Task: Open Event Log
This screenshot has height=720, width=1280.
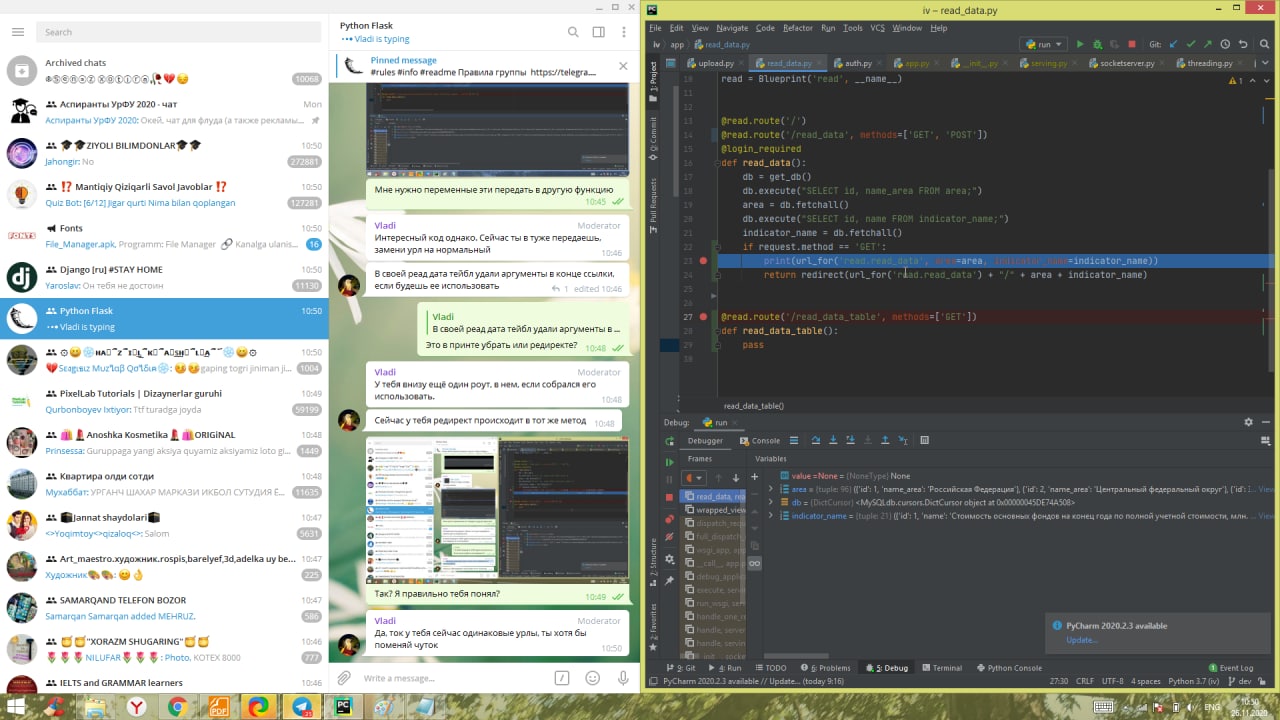Action: click(1230, 668)
